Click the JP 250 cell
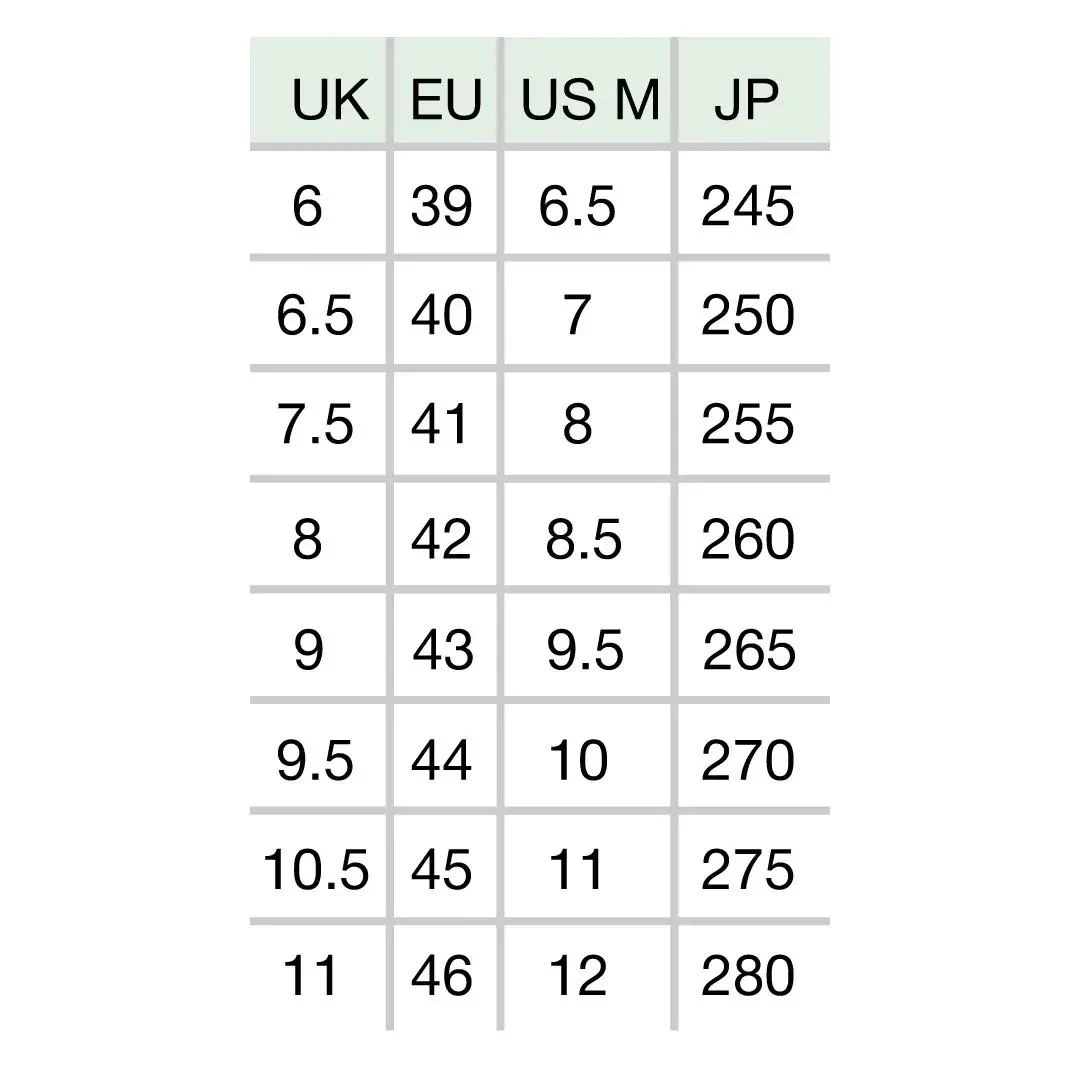 (747, 316)
